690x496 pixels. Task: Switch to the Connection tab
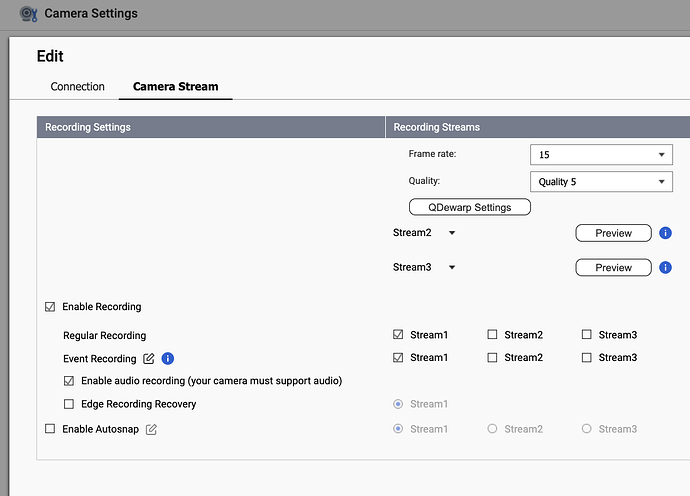[78, 87]
